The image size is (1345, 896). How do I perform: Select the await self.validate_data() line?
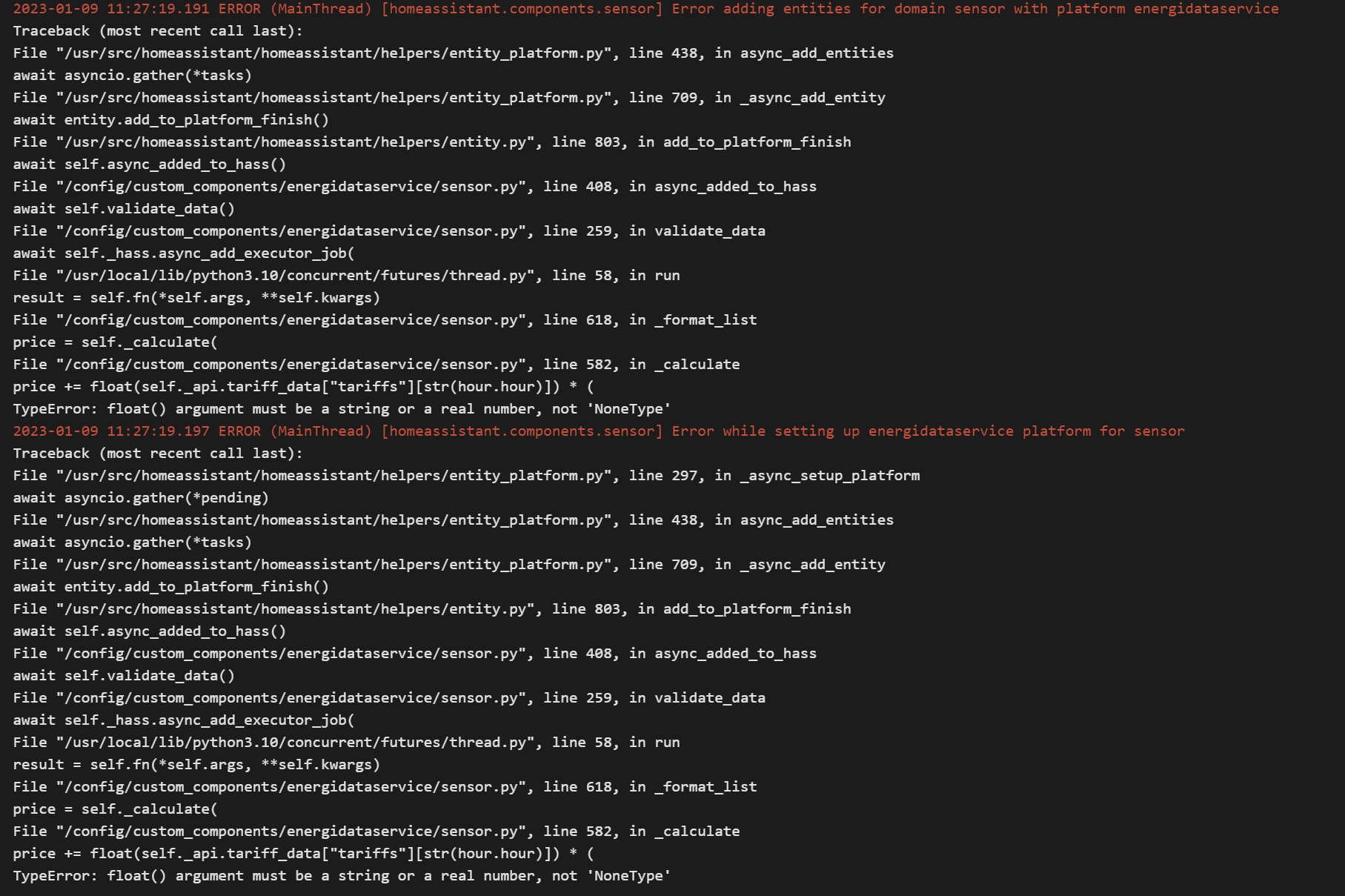tap(122, 208)
